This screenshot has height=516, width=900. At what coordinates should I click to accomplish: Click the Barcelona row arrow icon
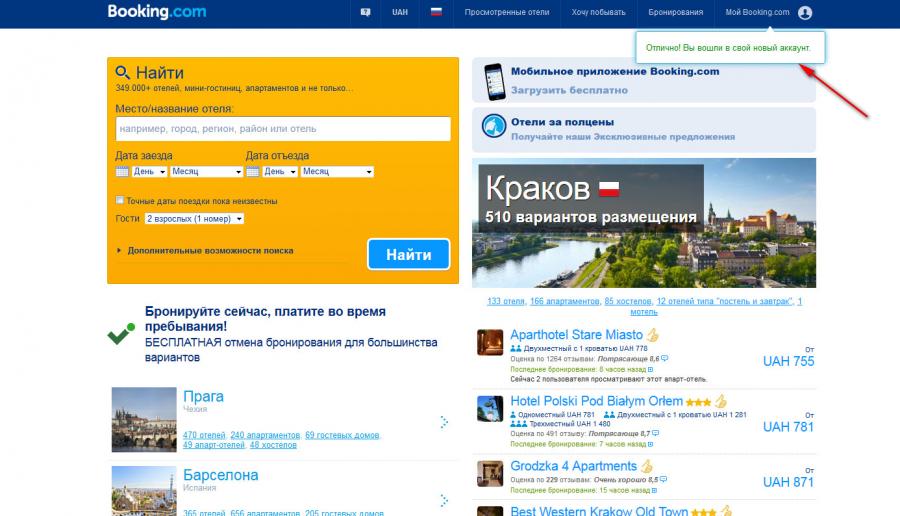point(444,501)
